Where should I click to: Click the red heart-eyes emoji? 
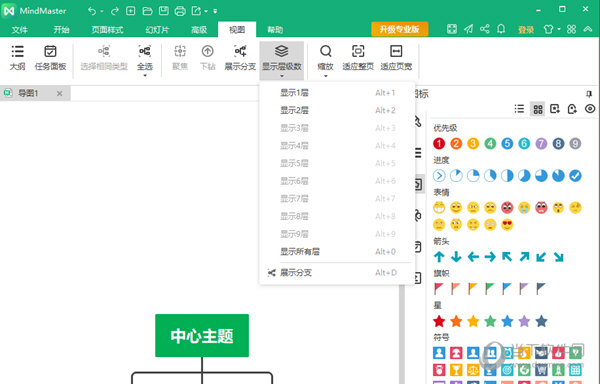[x=507, y=225]
